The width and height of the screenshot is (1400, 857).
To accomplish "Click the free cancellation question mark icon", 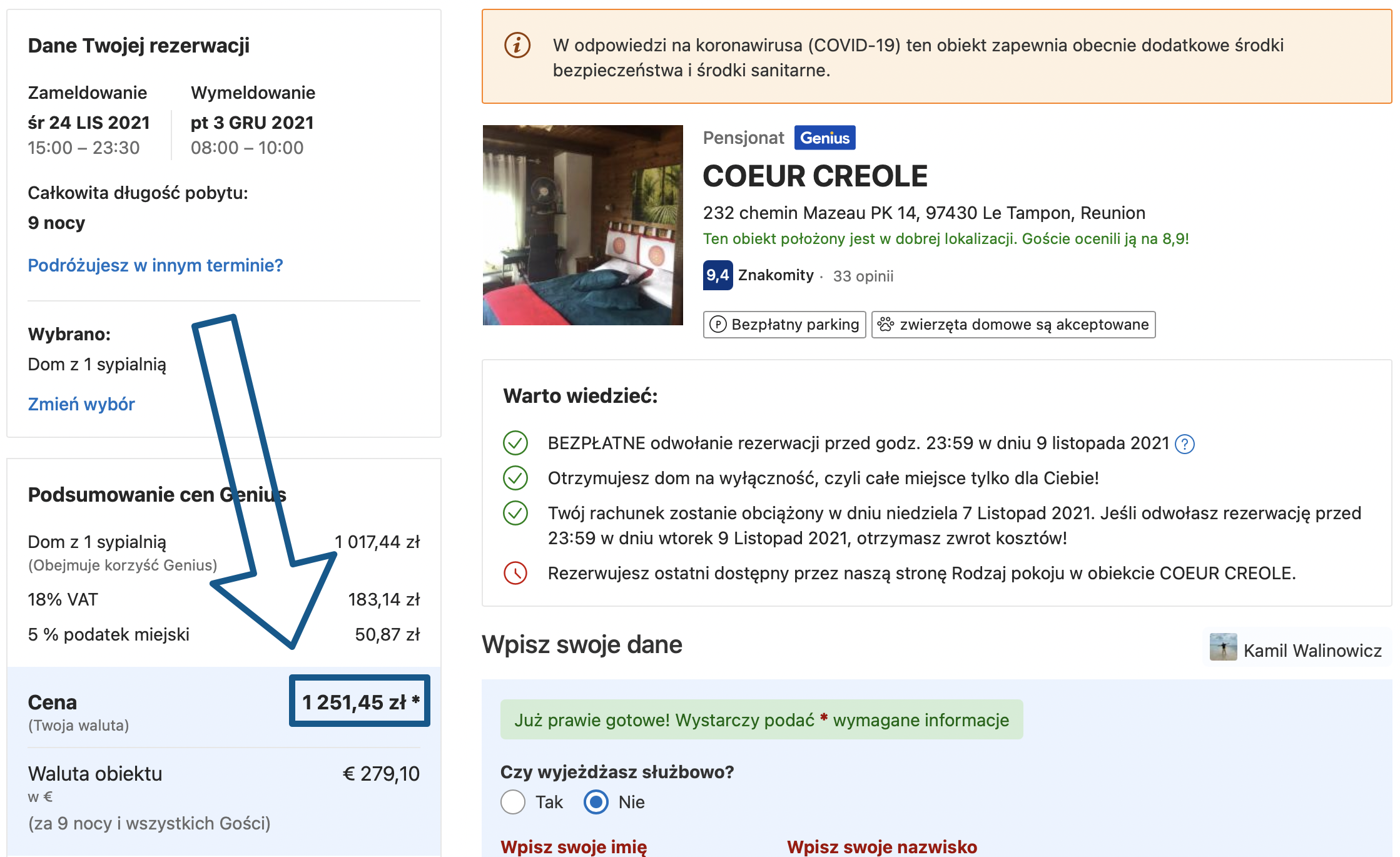I will tap(1185, 444).
